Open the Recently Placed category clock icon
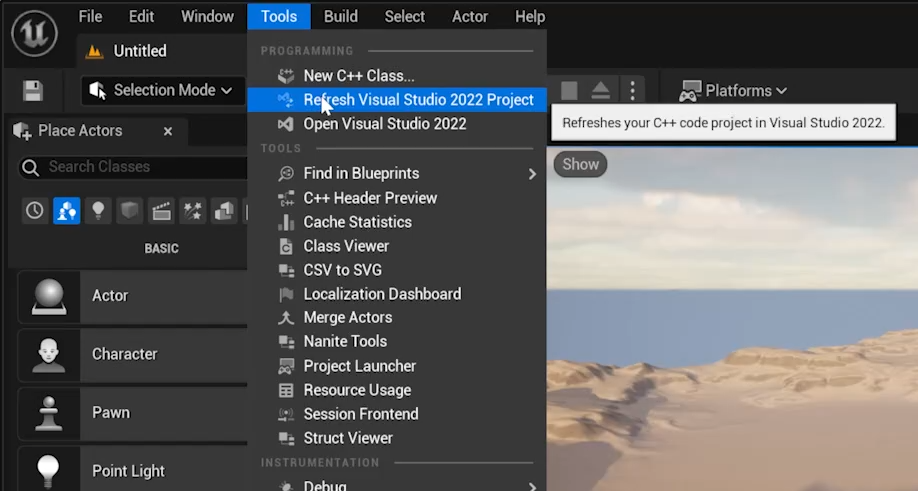Viewport: 918px width, 491px height. pos(35,210)
